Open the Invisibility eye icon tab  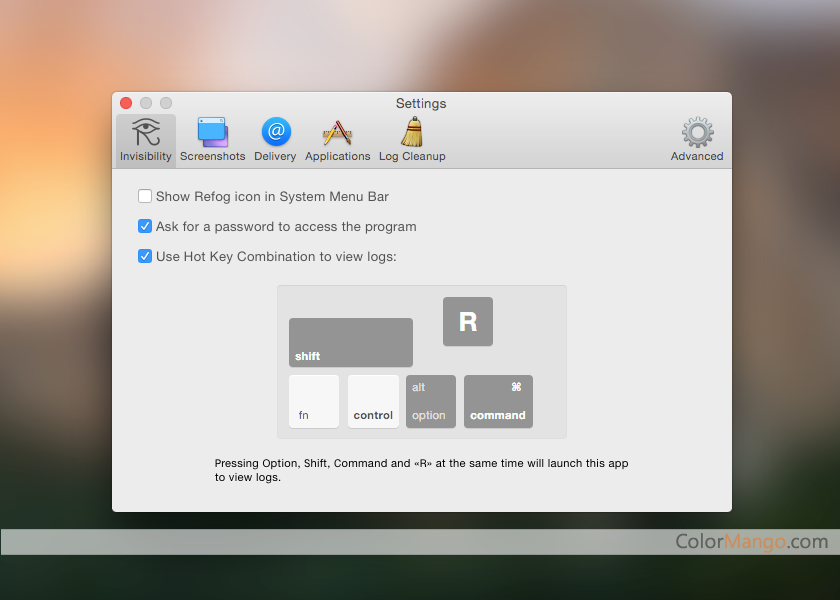pyautogui.click(x=146, y=139)
